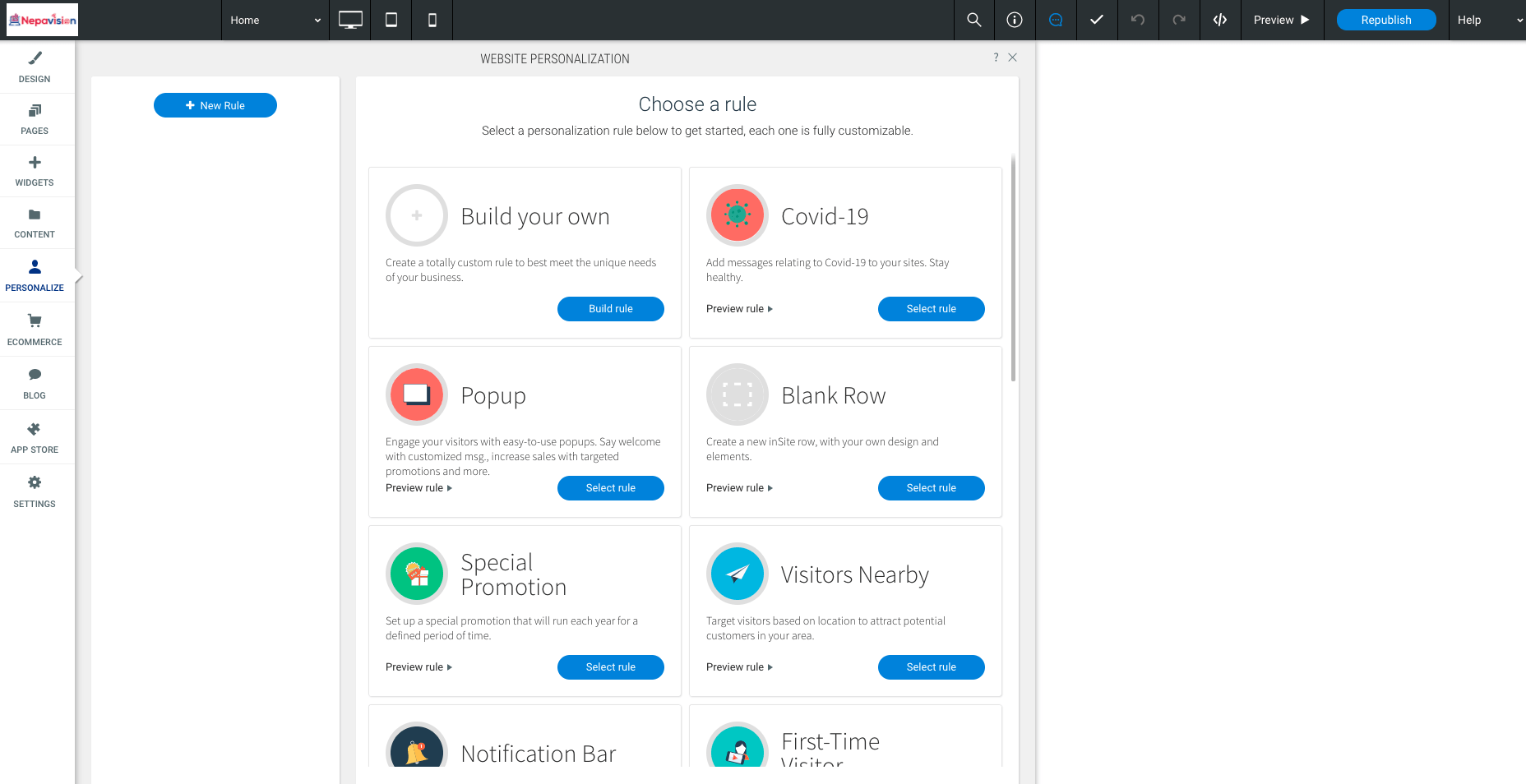1526x784 pixels.
Task: Expand Preview rule for Covid-19
Action: click(739, 309)
